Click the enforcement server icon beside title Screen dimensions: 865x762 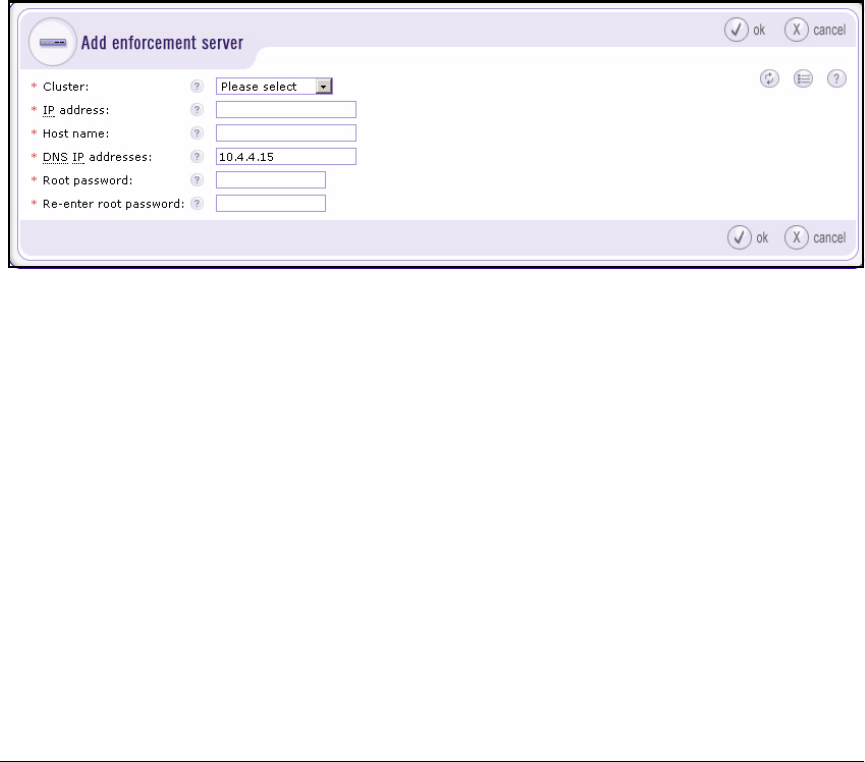point(52,42)
